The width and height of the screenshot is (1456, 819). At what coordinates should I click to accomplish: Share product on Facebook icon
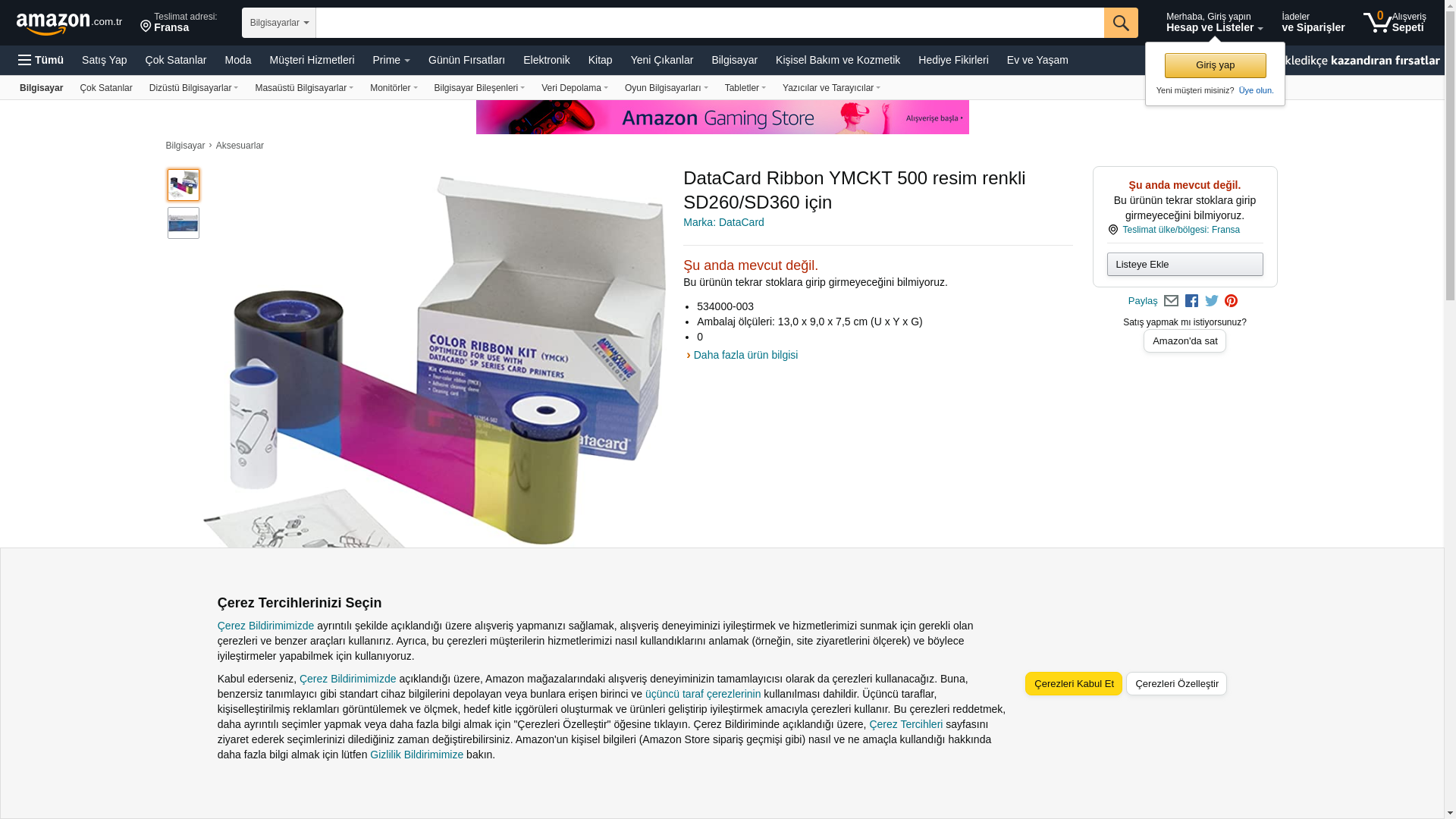(x=1191, y=301)
